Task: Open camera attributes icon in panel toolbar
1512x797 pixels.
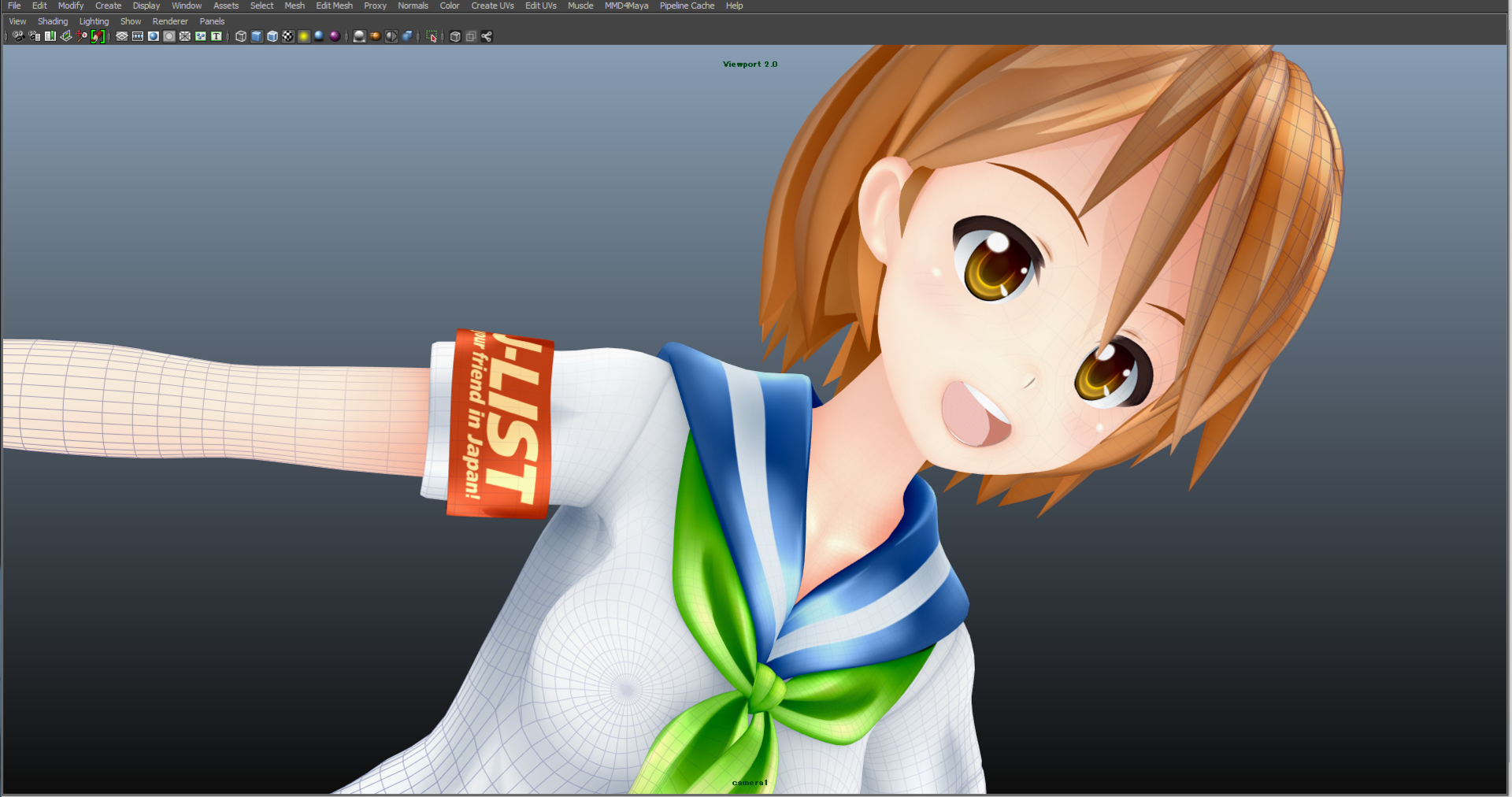Action: 34,36
